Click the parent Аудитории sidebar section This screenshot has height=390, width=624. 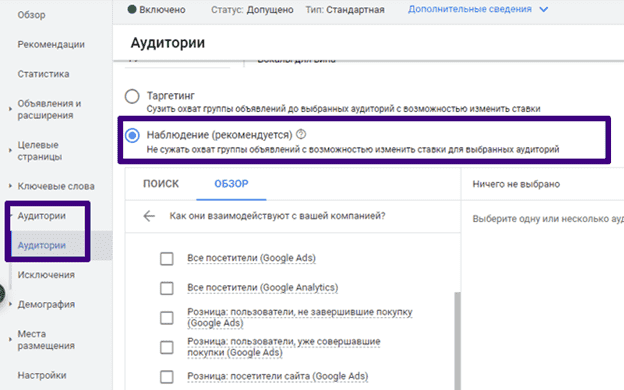42,216
